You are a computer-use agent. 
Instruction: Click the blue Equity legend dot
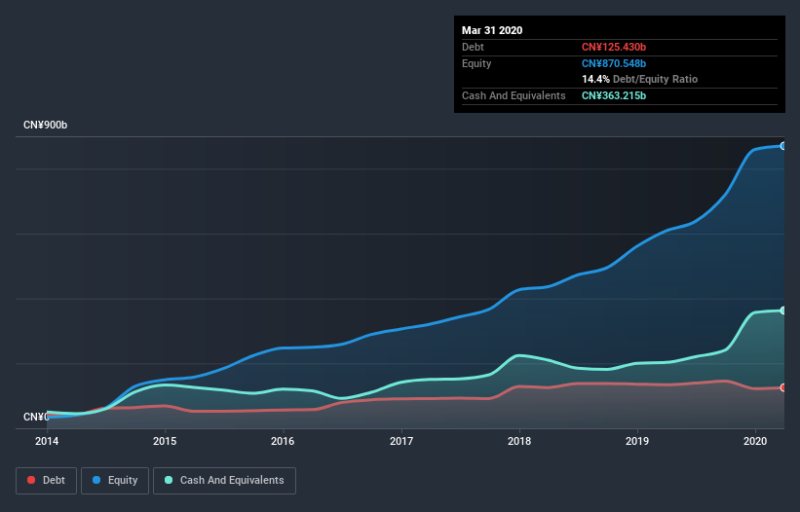point(96,480)
